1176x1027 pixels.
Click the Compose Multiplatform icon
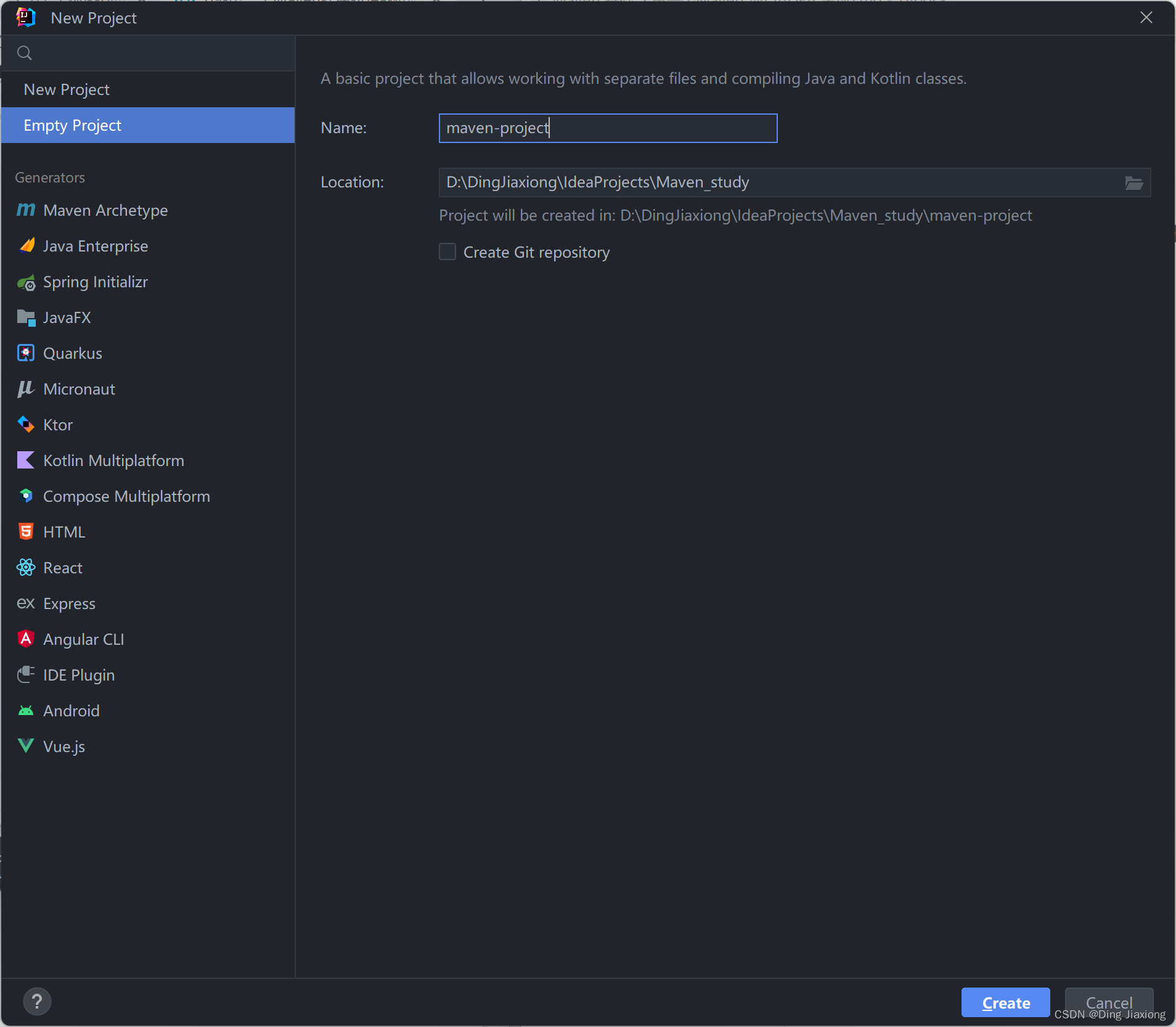26,496
